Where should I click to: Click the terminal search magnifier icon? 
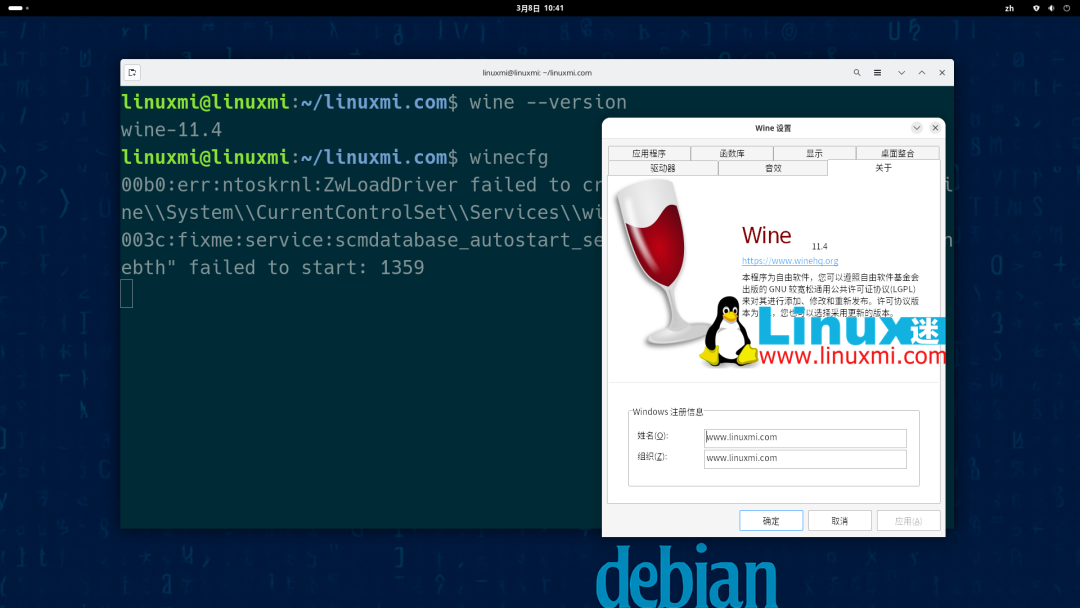tap(857, 72)
